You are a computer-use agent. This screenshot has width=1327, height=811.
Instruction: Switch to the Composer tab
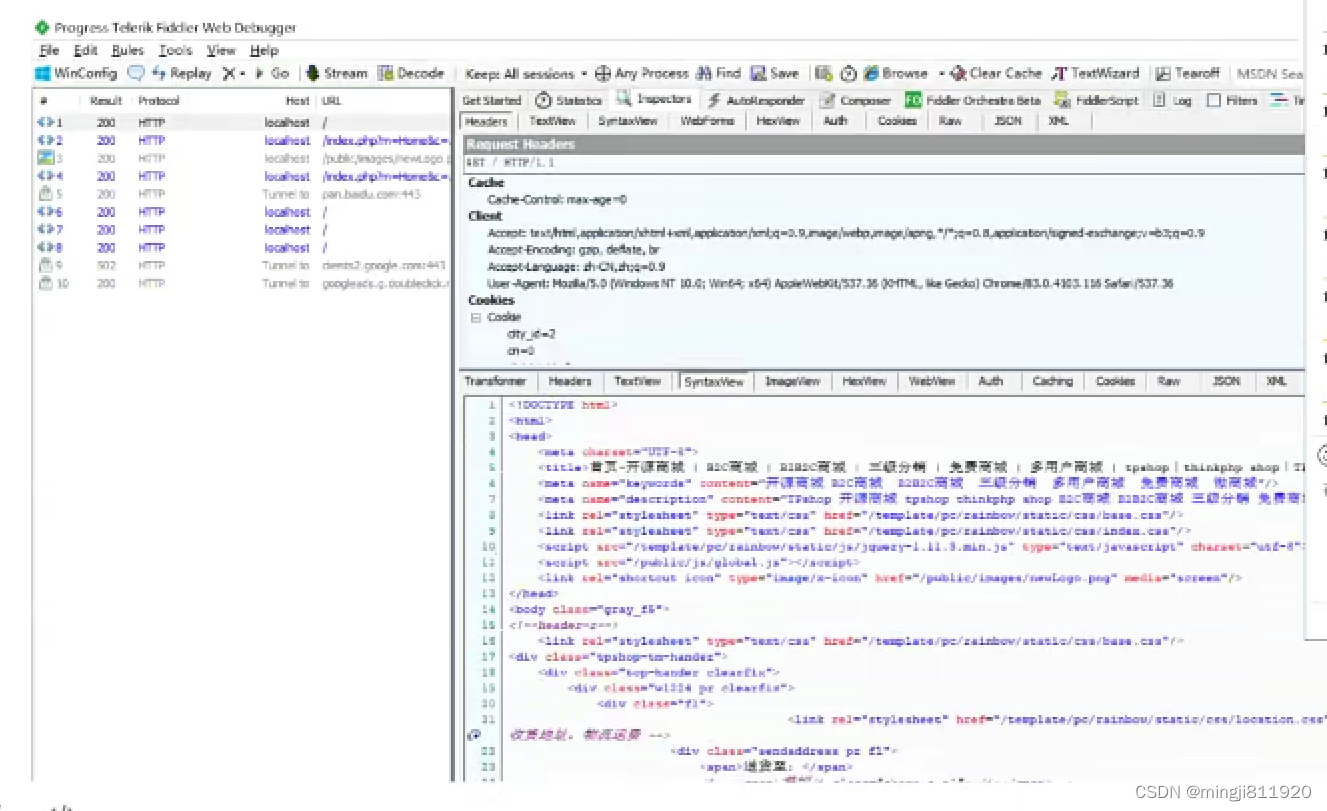click(856, 100)
